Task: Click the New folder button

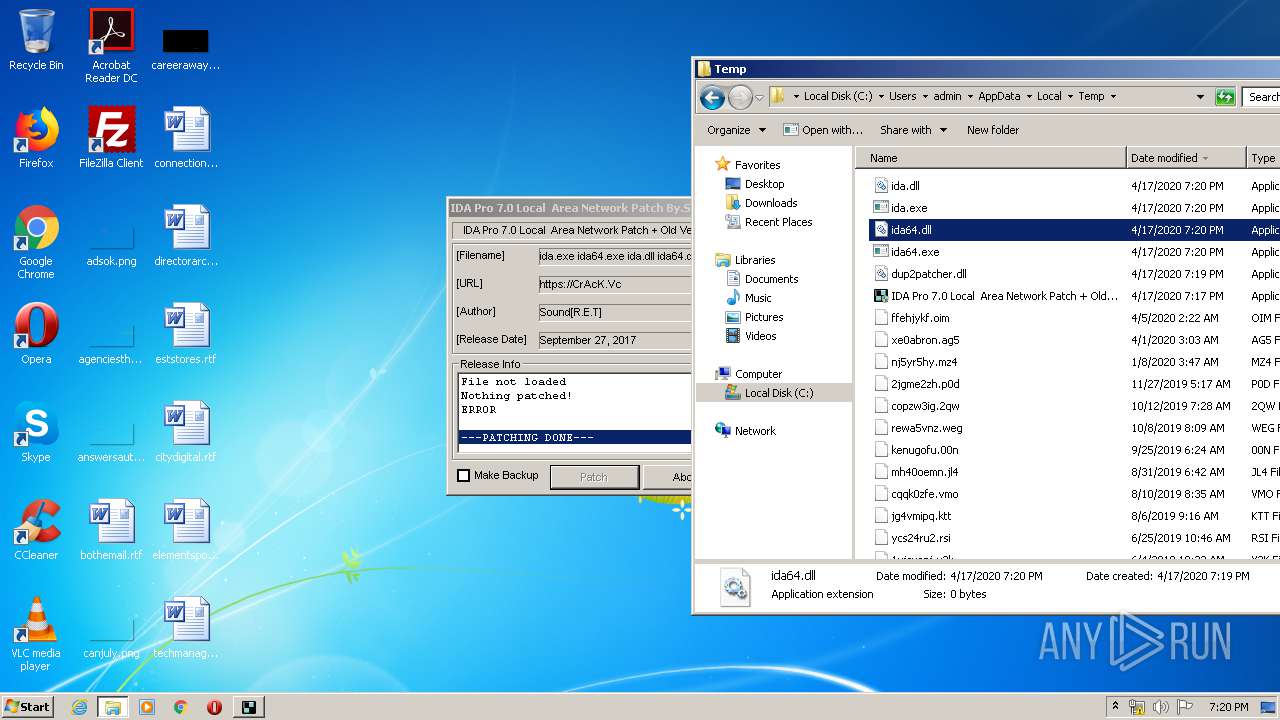Action: pyautogui.click(x=992, y=130)
